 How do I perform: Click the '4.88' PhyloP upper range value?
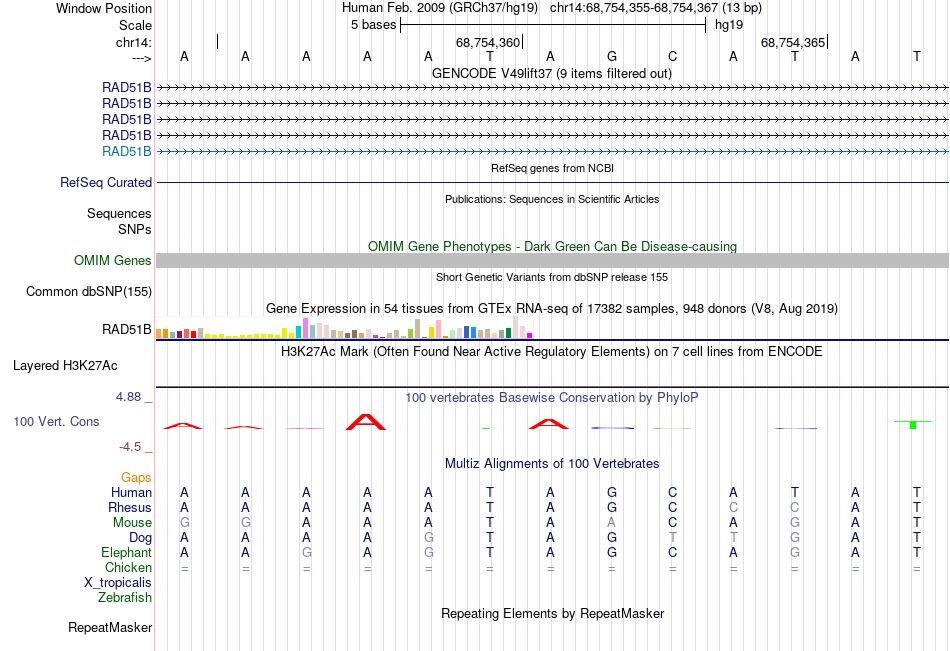128,397
